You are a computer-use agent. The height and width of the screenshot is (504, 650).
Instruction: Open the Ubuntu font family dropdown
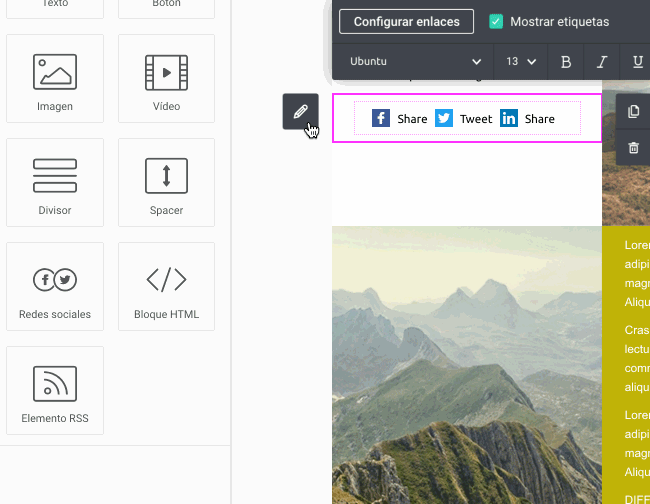point(414,62)
